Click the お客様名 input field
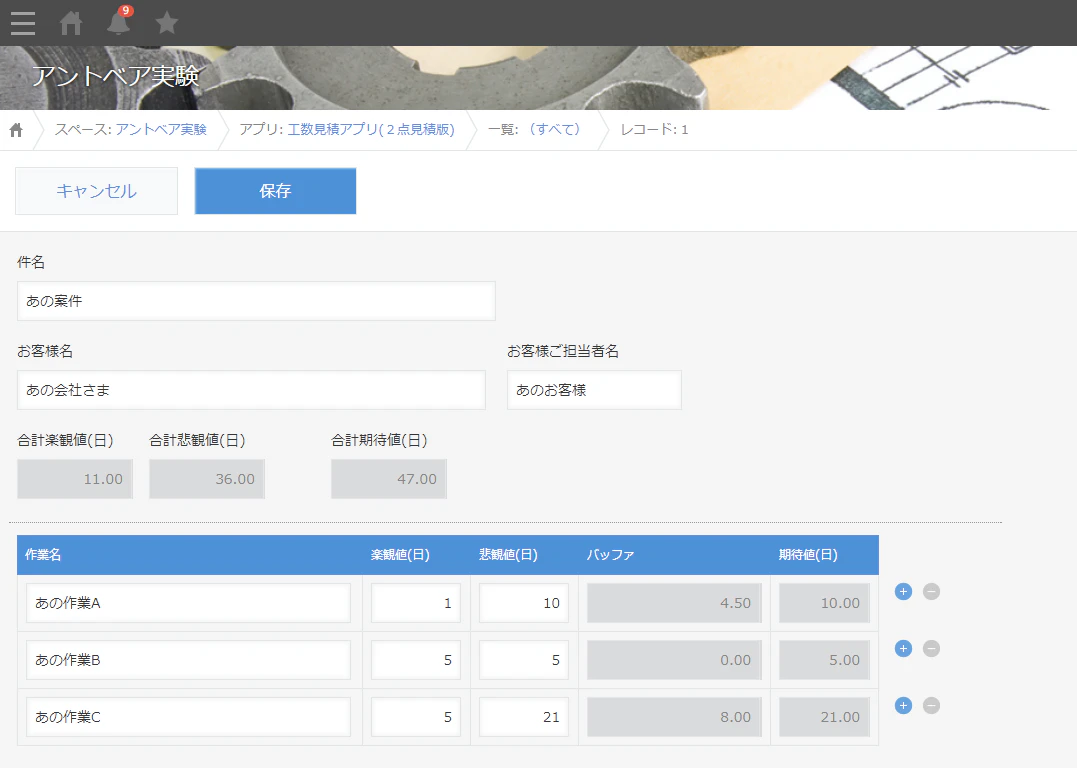This screenshot has height=768, width=1077. click(251, 390)
